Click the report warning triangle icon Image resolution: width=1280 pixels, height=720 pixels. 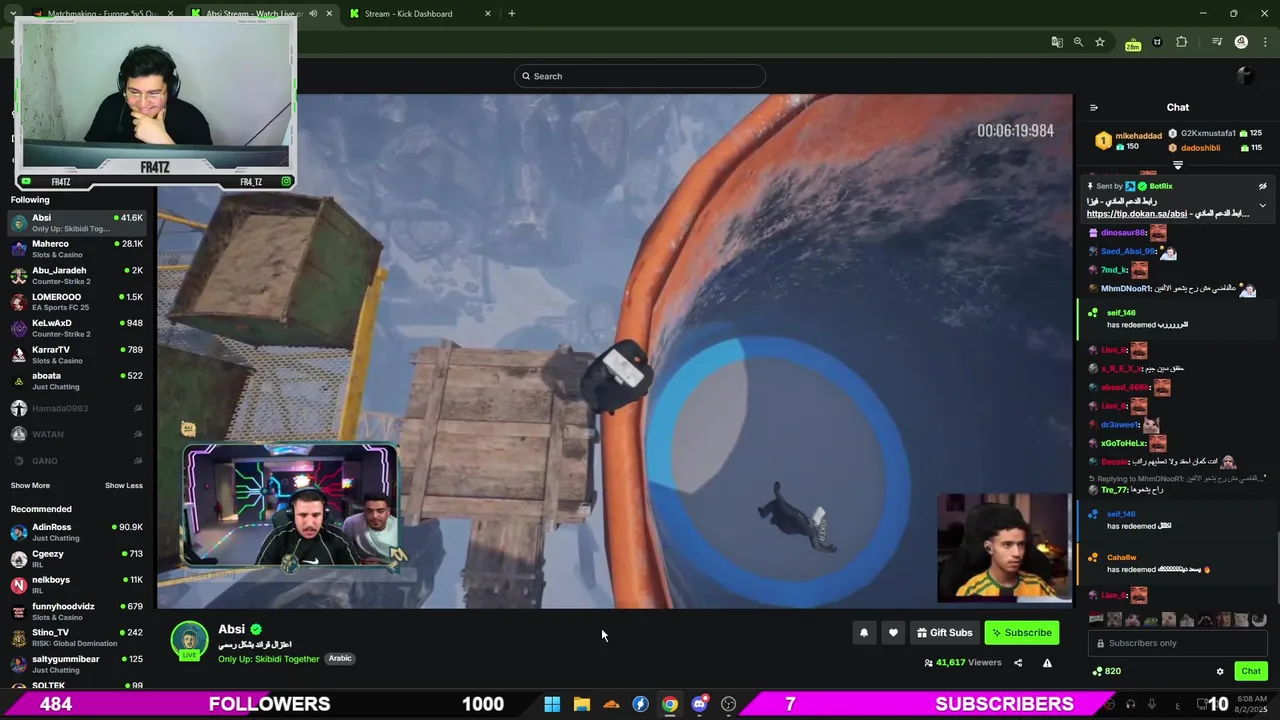tap(1047, 662)
